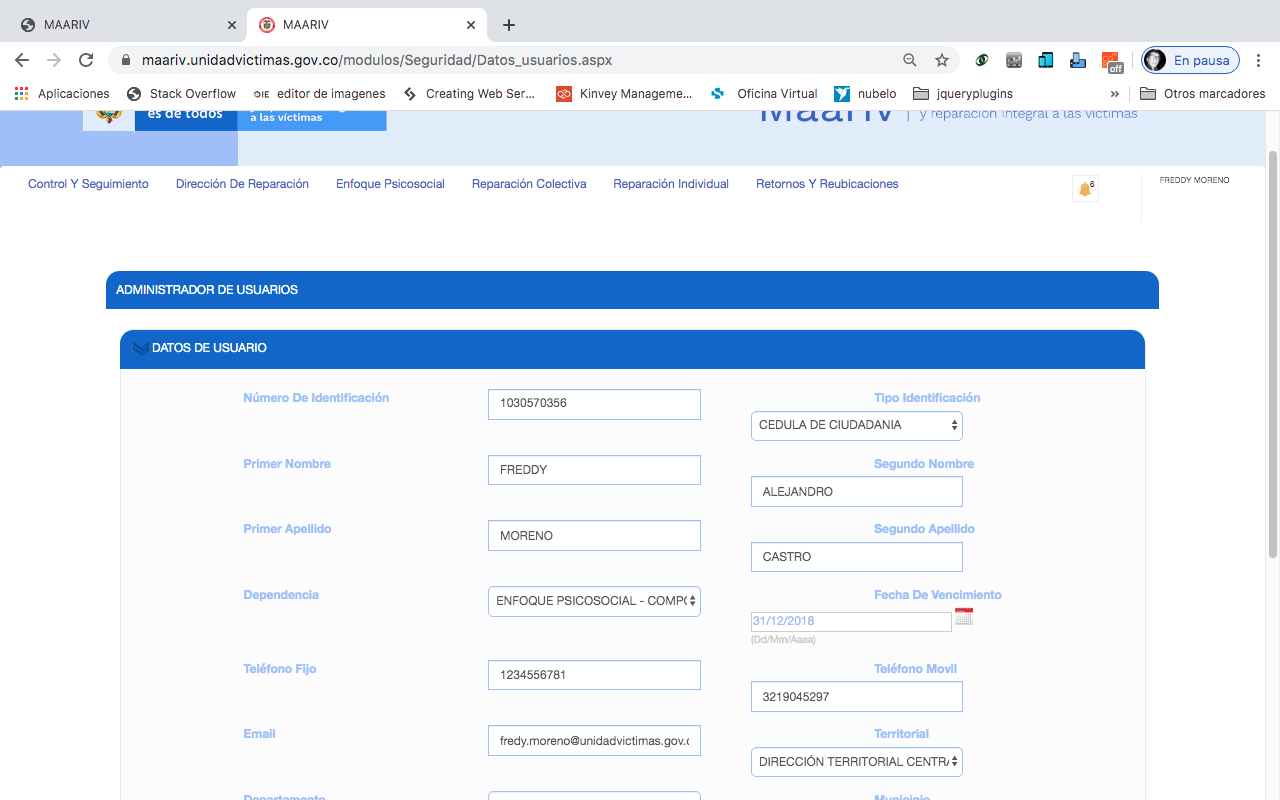Show more bookmarks chevron

[x=1115, y=93]
